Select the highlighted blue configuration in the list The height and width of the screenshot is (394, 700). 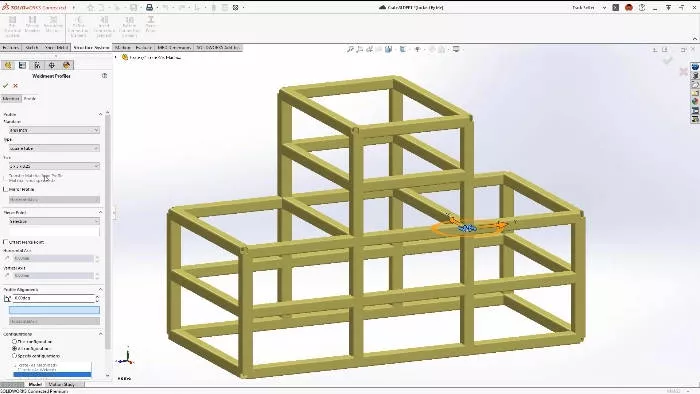point(52,375)
